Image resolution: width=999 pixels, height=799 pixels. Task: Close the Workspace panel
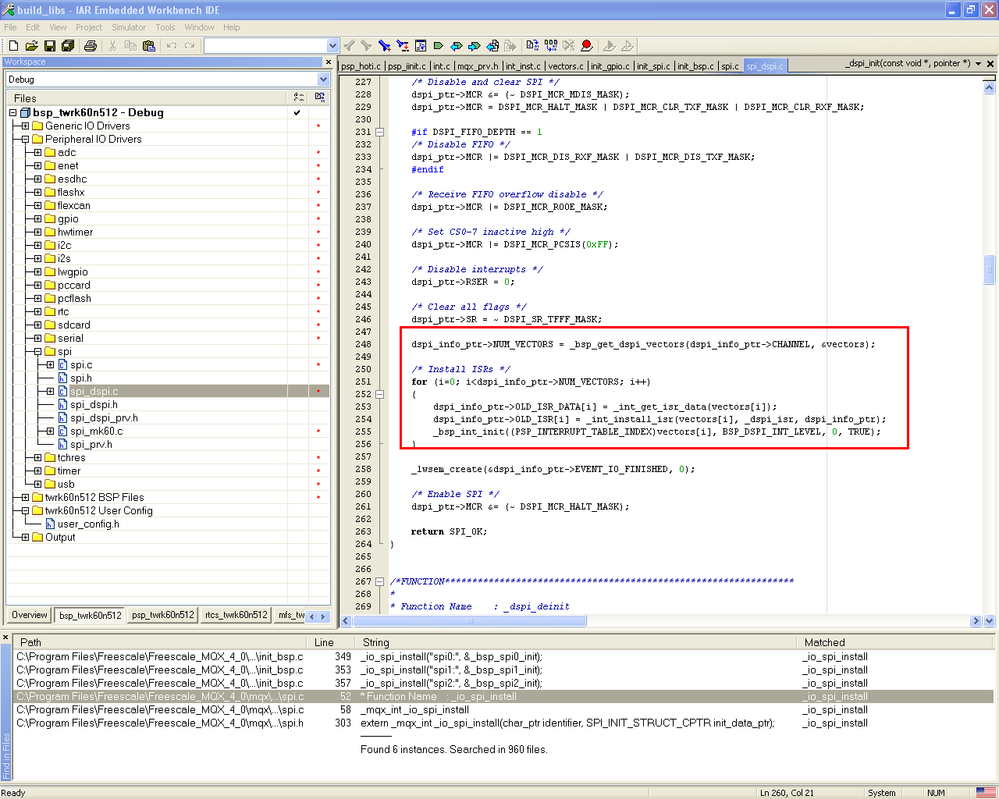(329, 62)
